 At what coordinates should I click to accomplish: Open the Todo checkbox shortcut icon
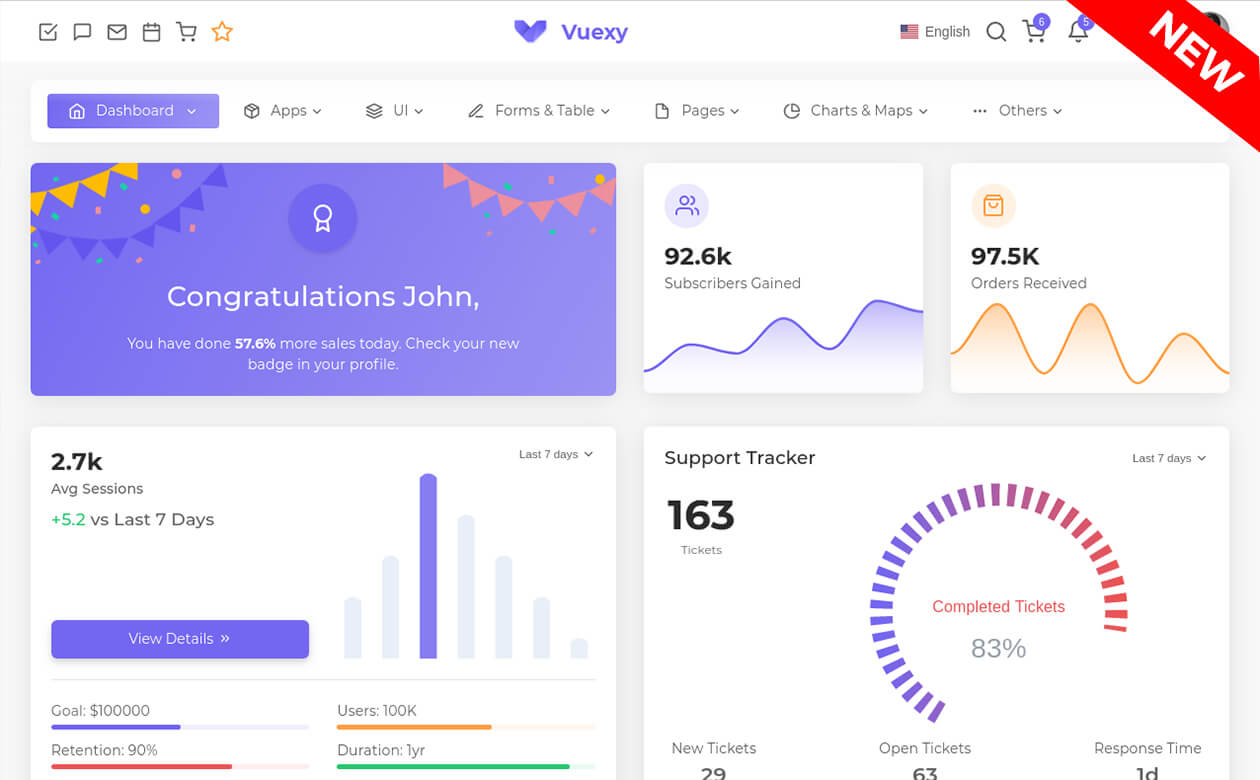(x=48, y=32)
